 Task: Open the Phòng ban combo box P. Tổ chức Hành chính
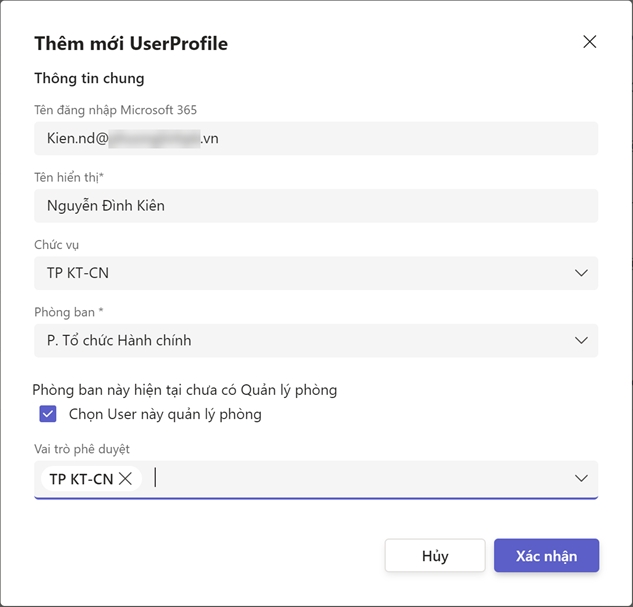[300, 340]
